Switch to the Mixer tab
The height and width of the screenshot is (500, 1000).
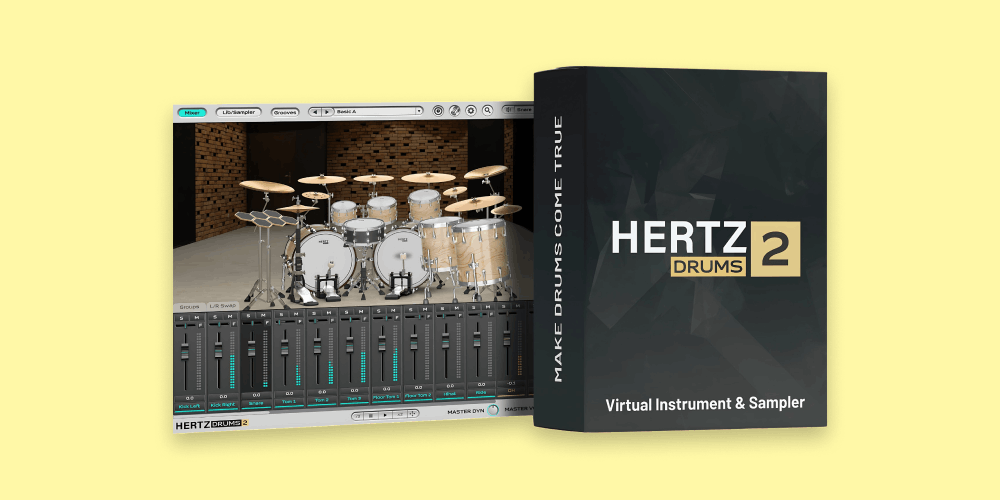click(192, 112)
